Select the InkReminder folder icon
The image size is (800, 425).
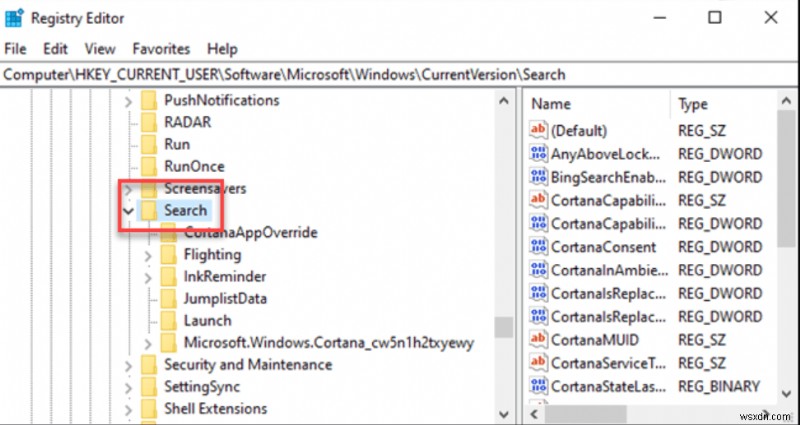pos(168,277)
